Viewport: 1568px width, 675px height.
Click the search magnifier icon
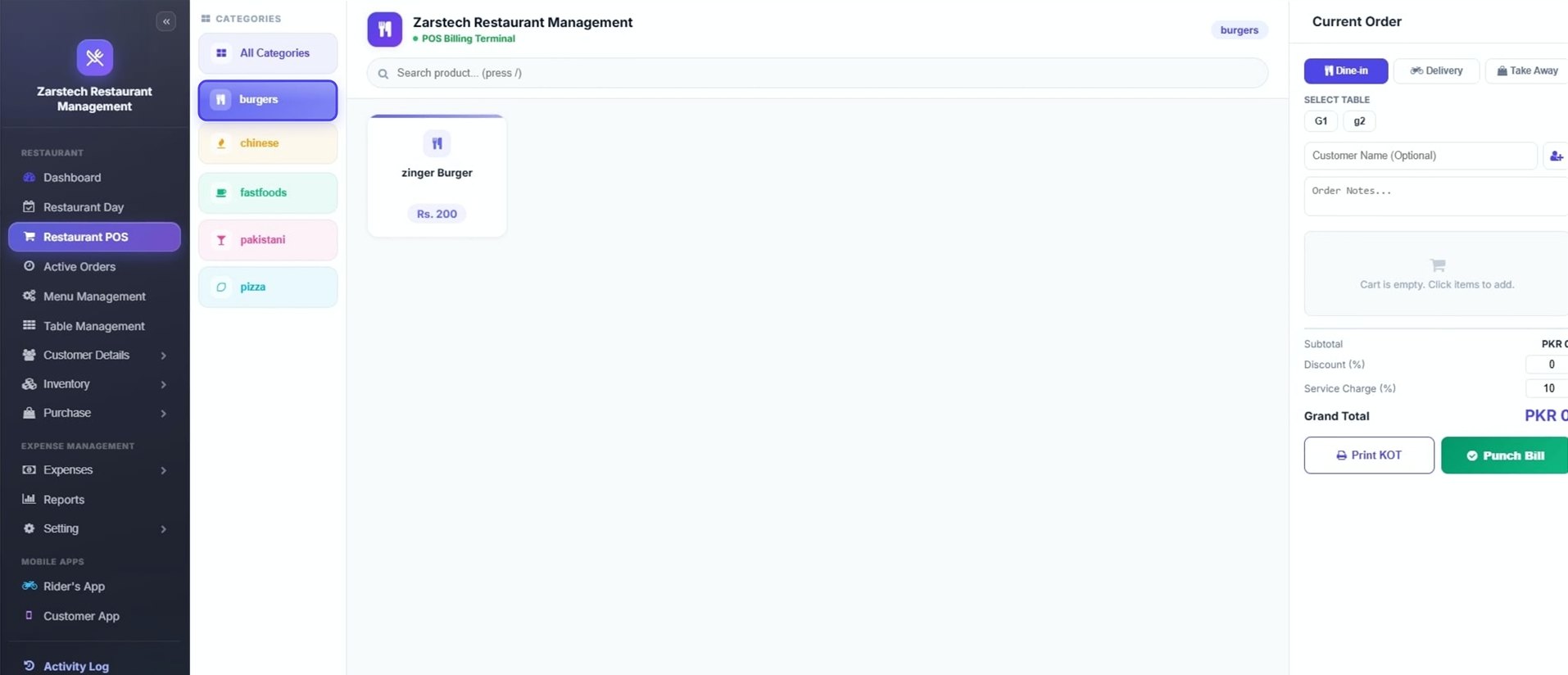point(383,74)
